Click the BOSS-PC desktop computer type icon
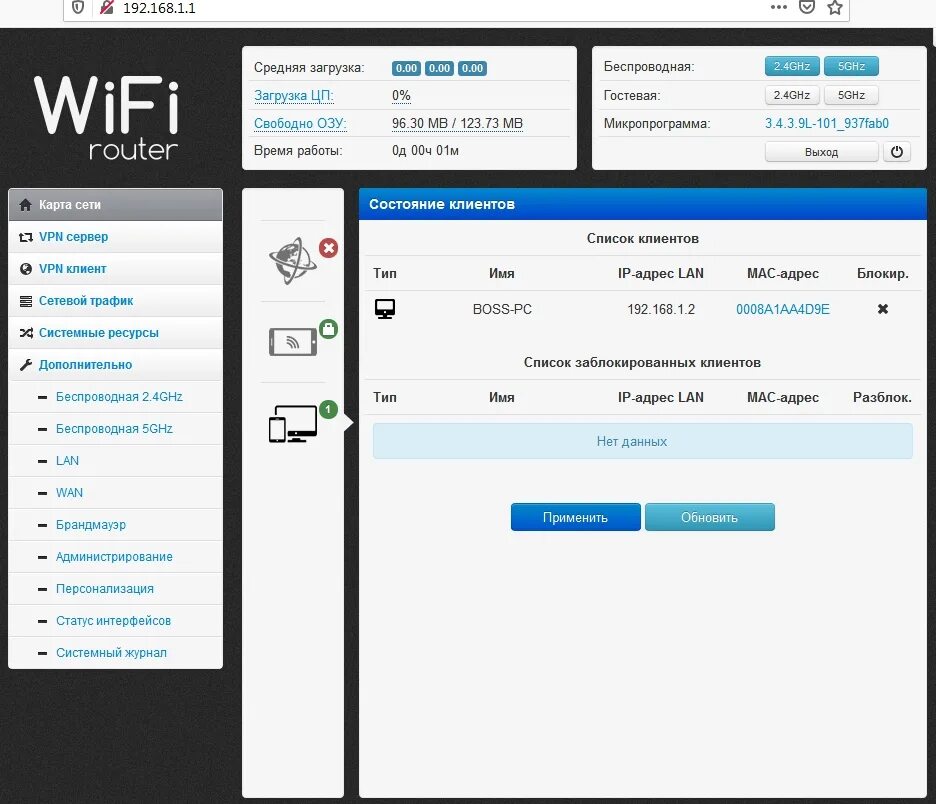The width and height of the screenshot is (936, 804). (x=384, y=309)
